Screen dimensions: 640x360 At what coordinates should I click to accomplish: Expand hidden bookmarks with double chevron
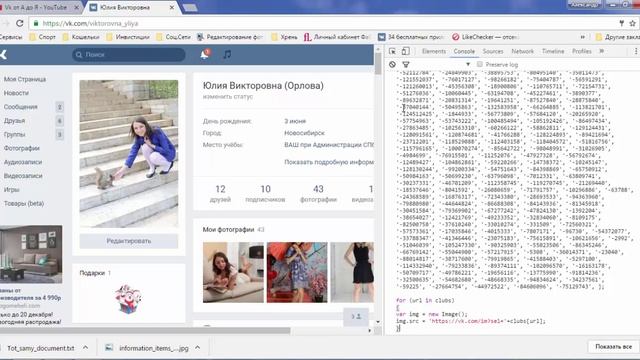[x=583, y=37]
